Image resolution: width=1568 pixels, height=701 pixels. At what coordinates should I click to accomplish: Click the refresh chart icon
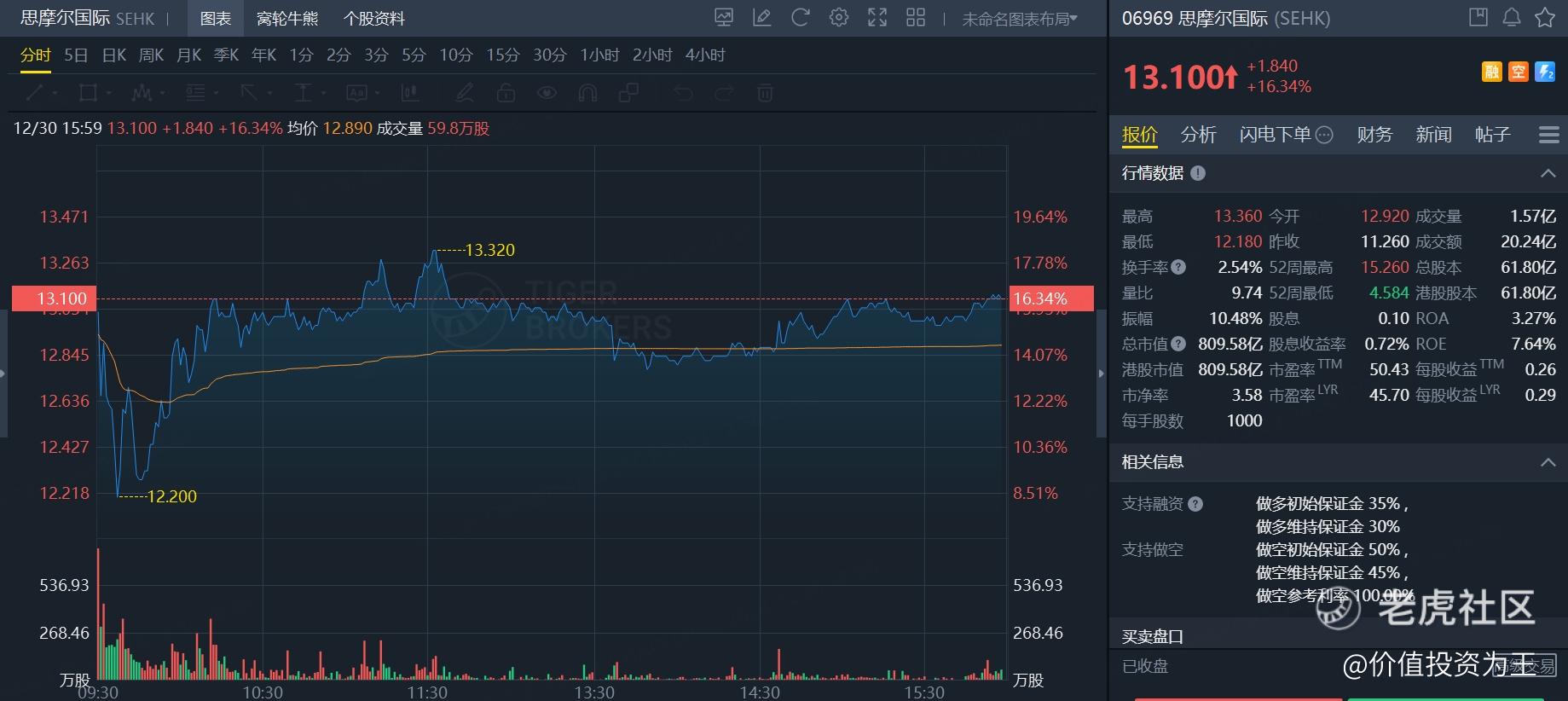(x=800, y=18)
